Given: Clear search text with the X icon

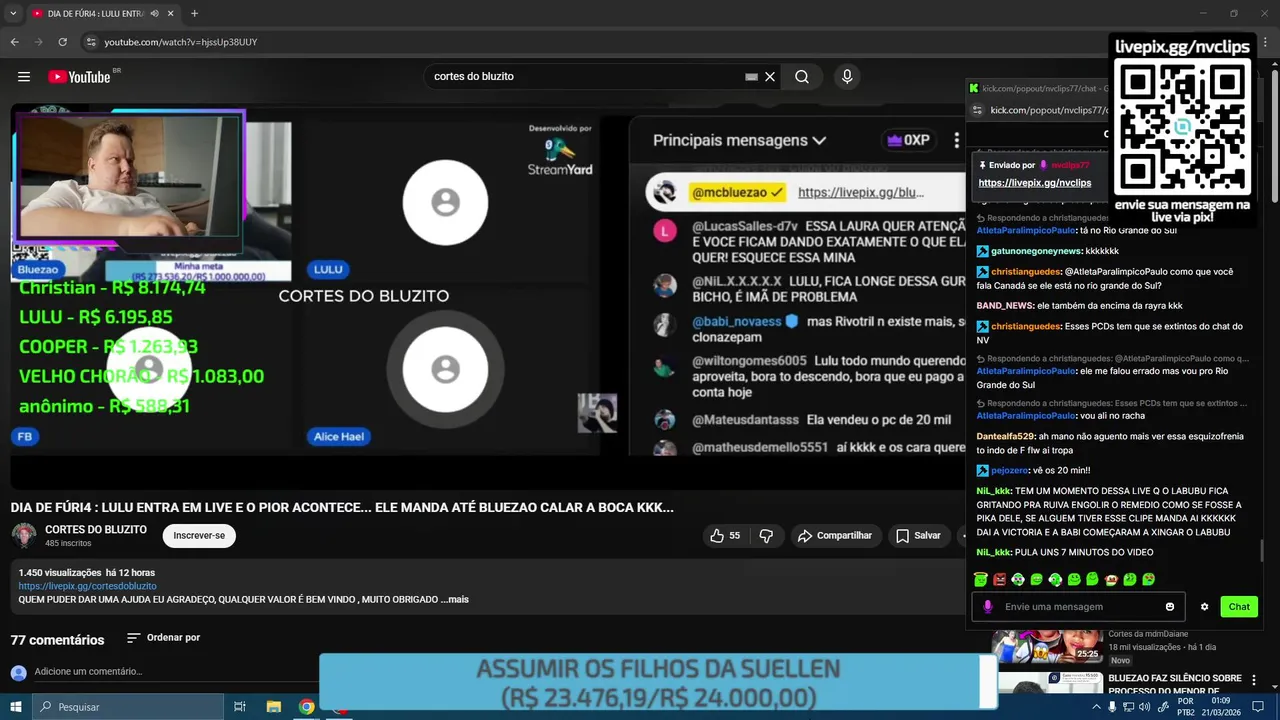Looking at the screenshot, I should [770, 77].
